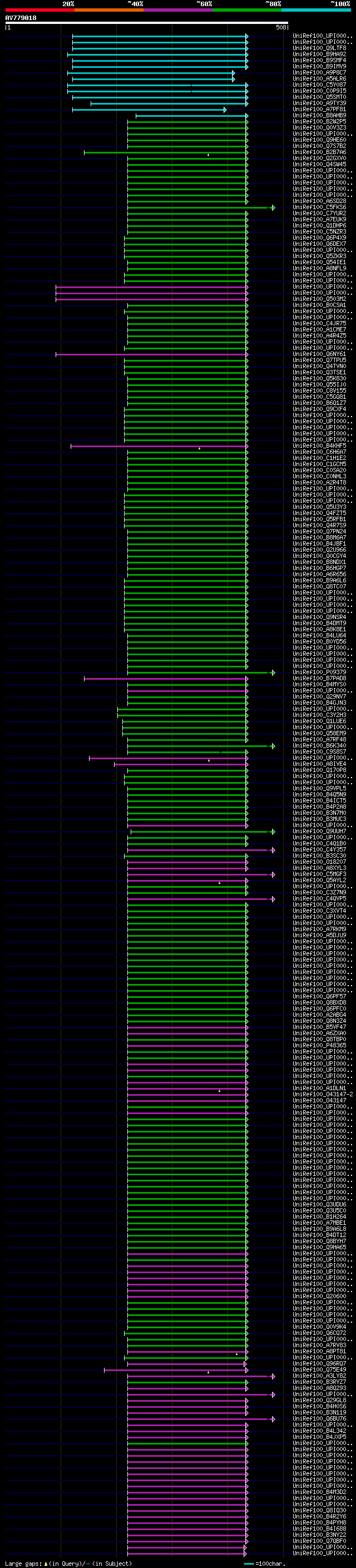The width and height of the screenshot is (356, 1568).
Task: Open hit UniRef100_C6H6A7
Action: [319, 452]
